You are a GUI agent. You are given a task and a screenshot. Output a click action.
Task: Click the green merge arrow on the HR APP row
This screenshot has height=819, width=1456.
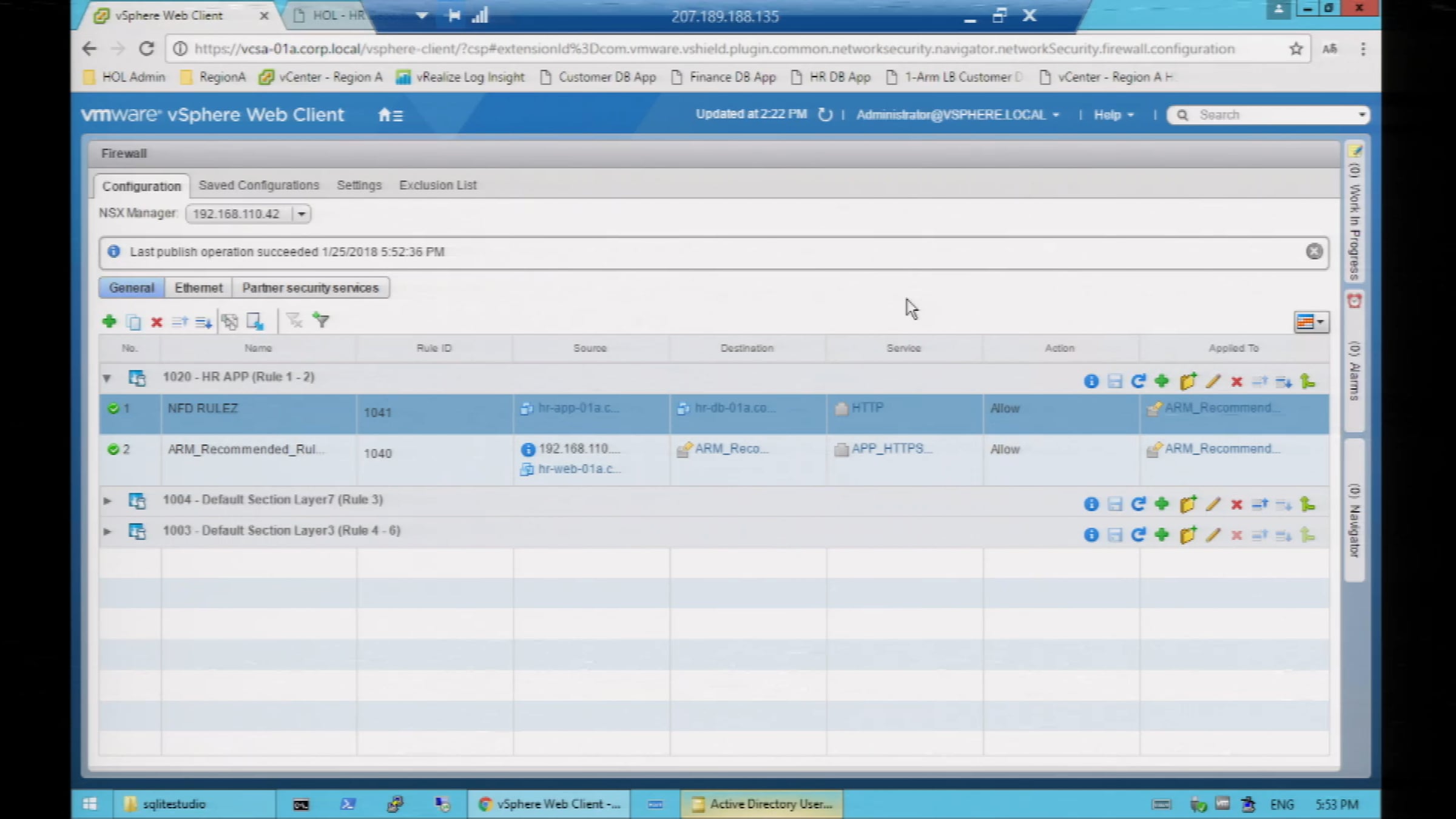pos(1307,381)
